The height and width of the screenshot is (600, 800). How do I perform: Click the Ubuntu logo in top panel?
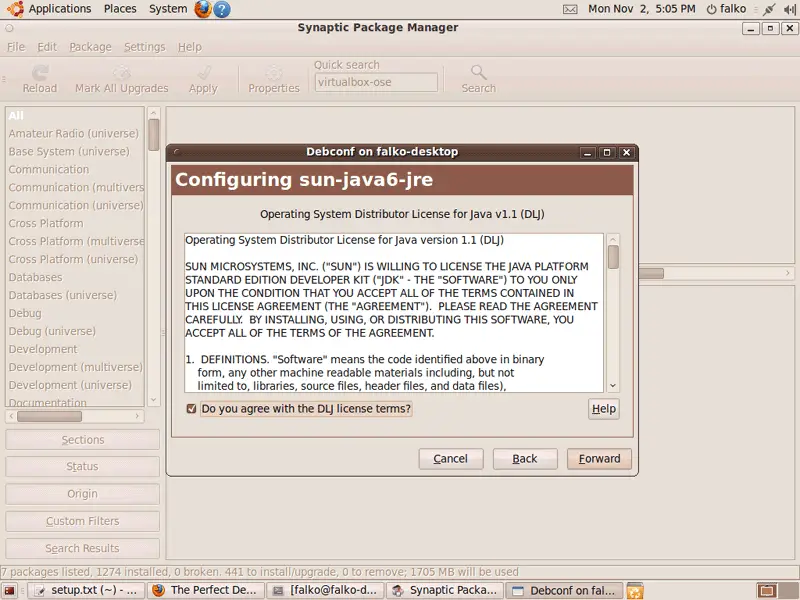click(15, 9)
